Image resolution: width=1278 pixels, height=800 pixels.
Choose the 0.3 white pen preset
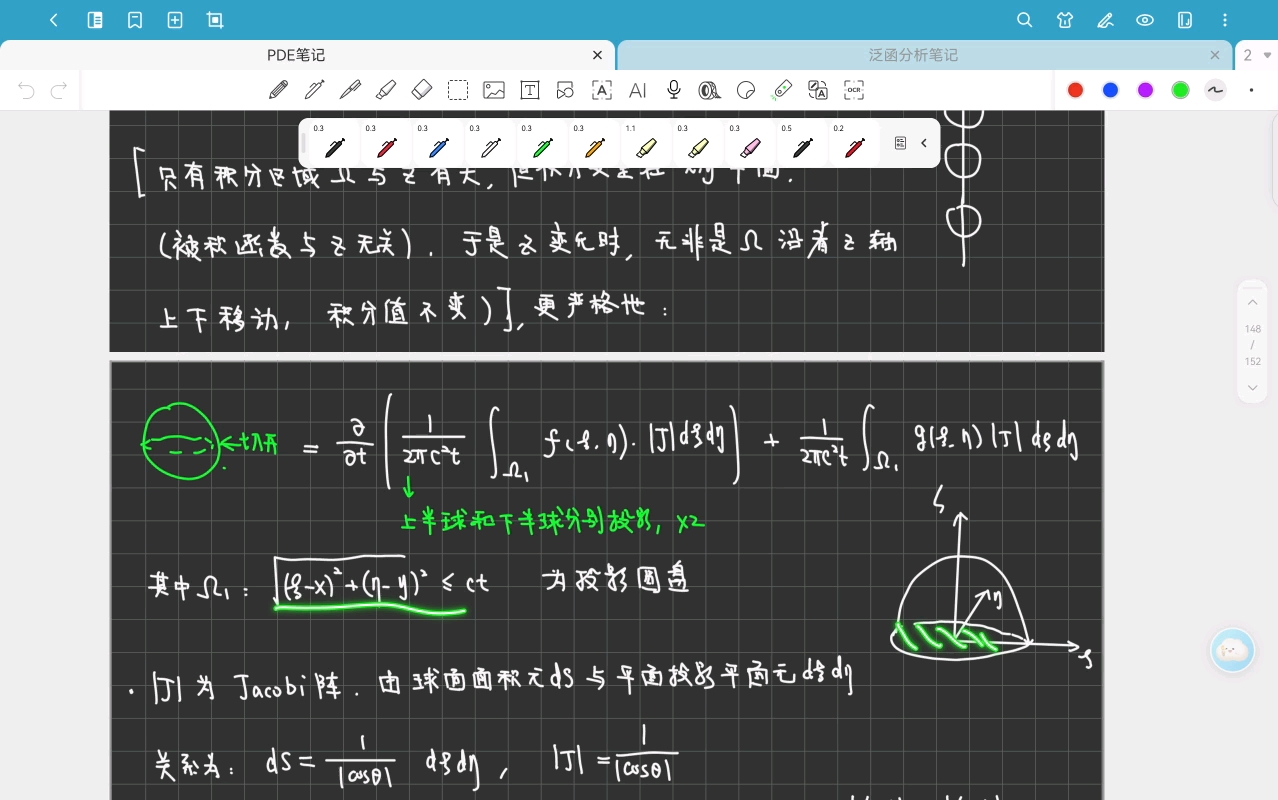point(490,144)
